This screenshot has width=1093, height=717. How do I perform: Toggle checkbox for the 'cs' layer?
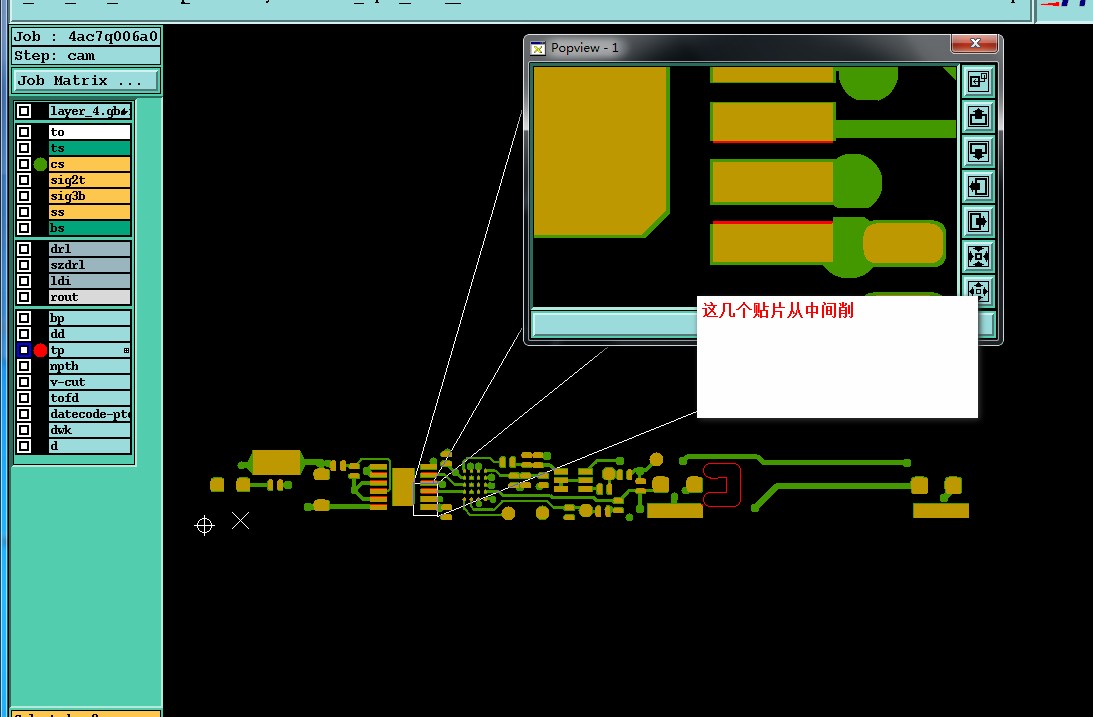24,164
